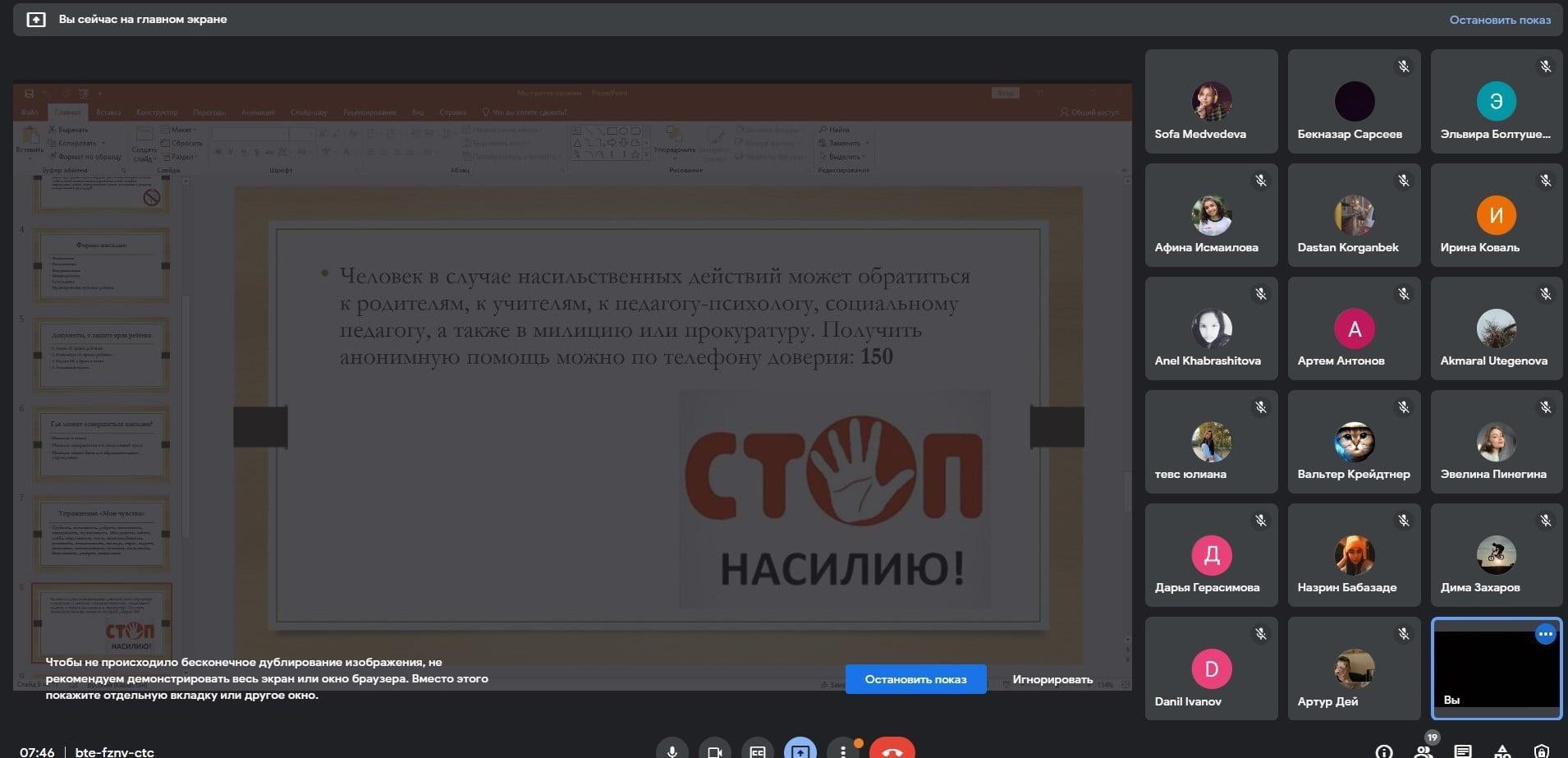The height and width of the screenshot is (758, 1568).
Task: Show the participants list with 19 badge
Action: click(x=1424, y=749)
